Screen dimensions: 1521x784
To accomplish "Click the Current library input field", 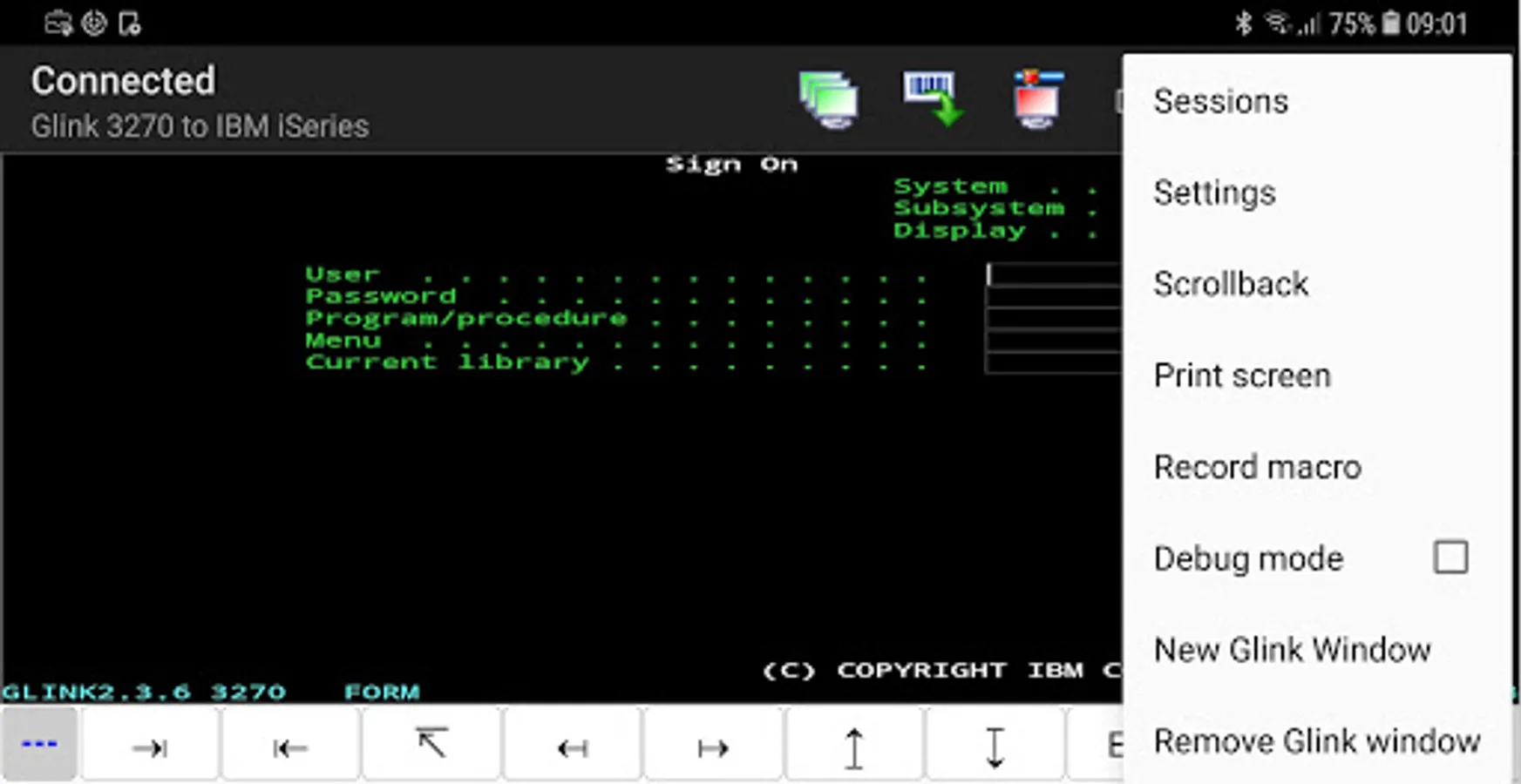I will [x=1054, y=362].
